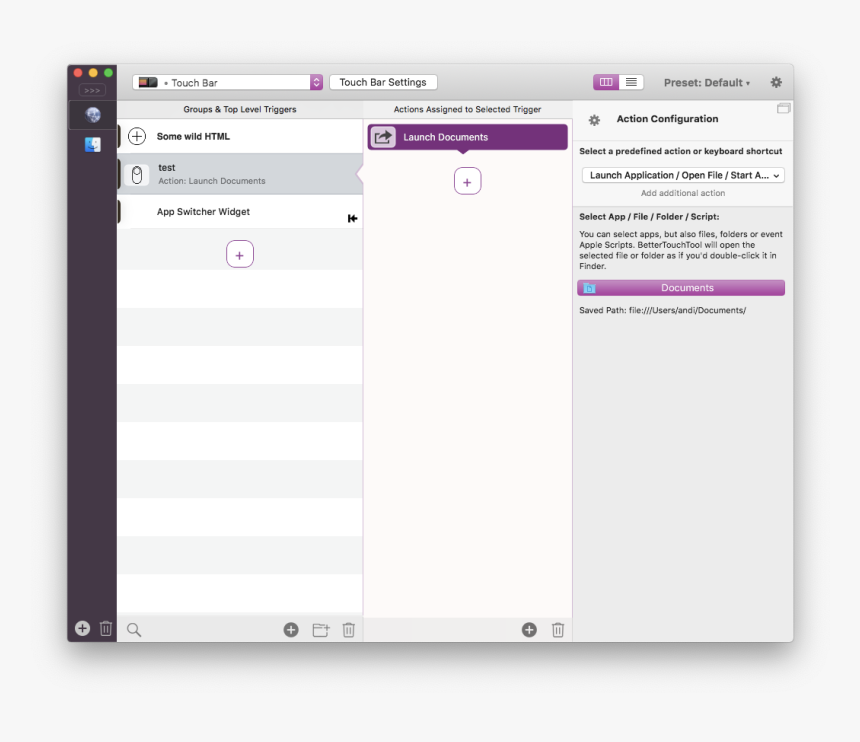Viewport: 860px width, 742px height.
Task: Click the Saved Path file:///Users/andi/Documents/ text
Action: tap(663, 310)
